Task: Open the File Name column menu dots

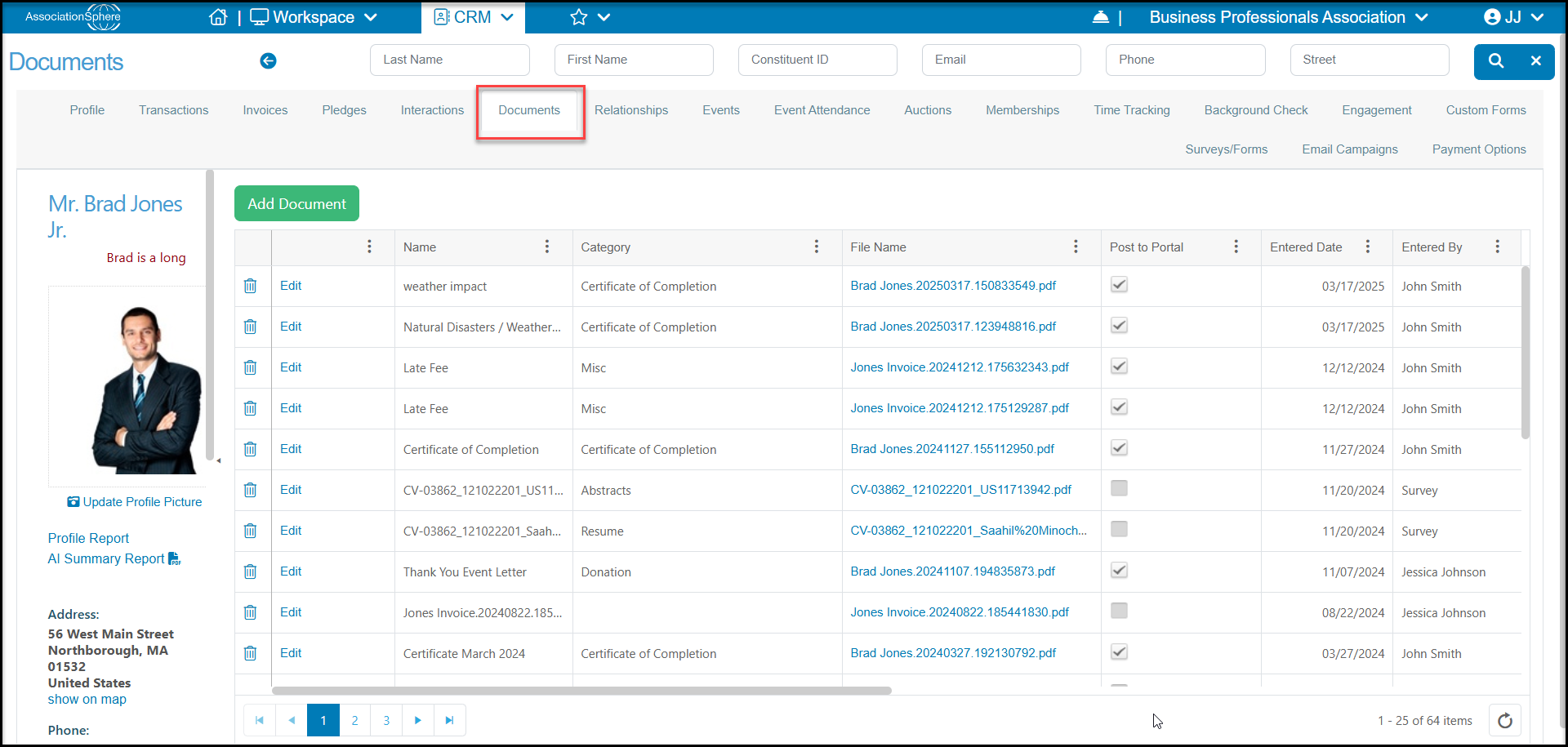Action: point(1076,247)
